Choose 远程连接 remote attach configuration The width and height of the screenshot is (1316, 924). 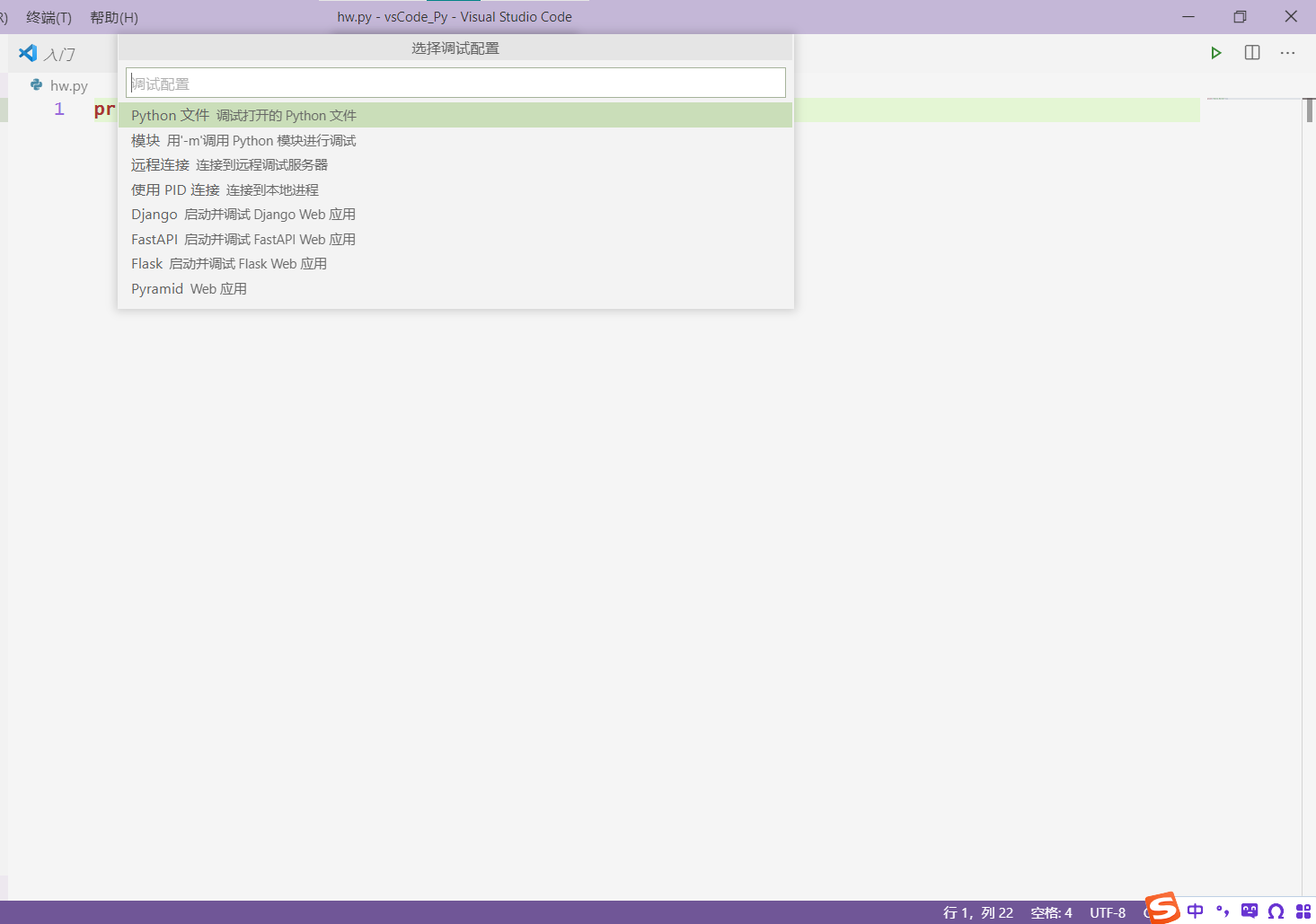point(455,164)
